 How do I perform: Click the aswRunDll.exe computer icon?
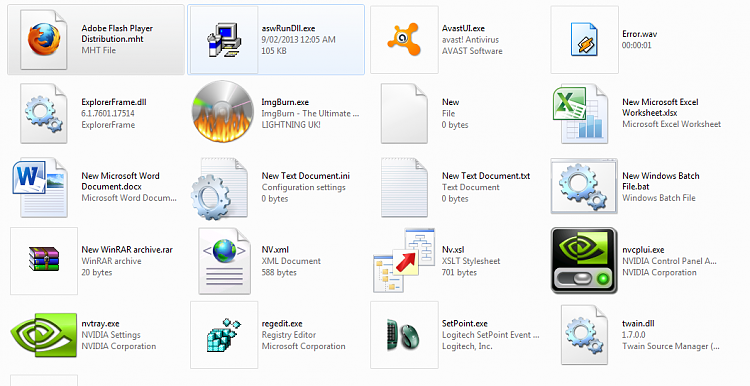[x=224, y=40]
